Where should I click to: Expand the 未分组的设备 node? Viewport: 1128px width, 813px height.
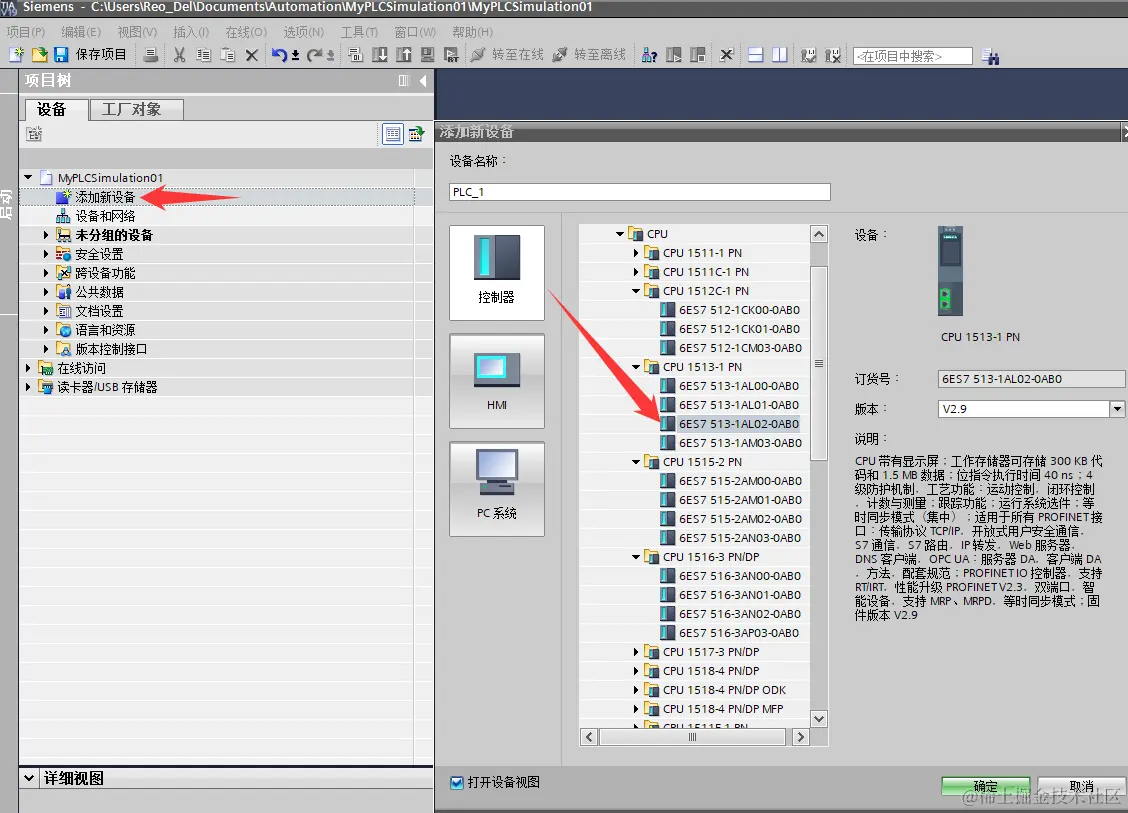pos(46,235)
